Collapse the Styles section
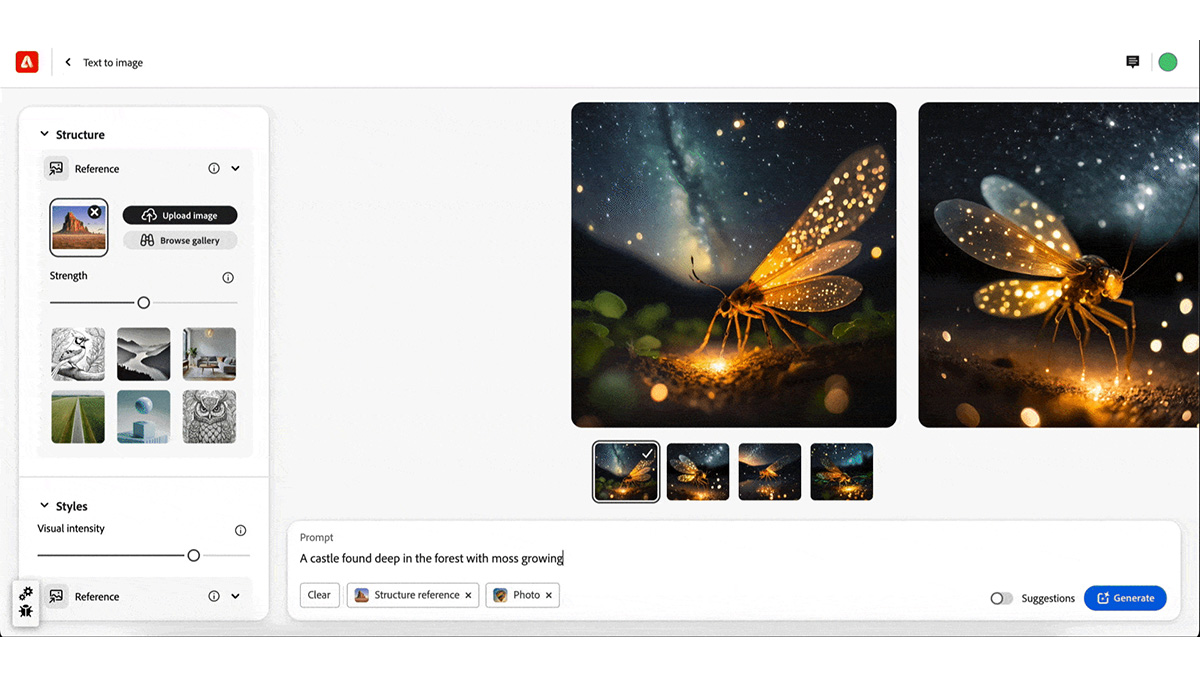This screenshot has height=675, width=1200. (x=44, y=506)
